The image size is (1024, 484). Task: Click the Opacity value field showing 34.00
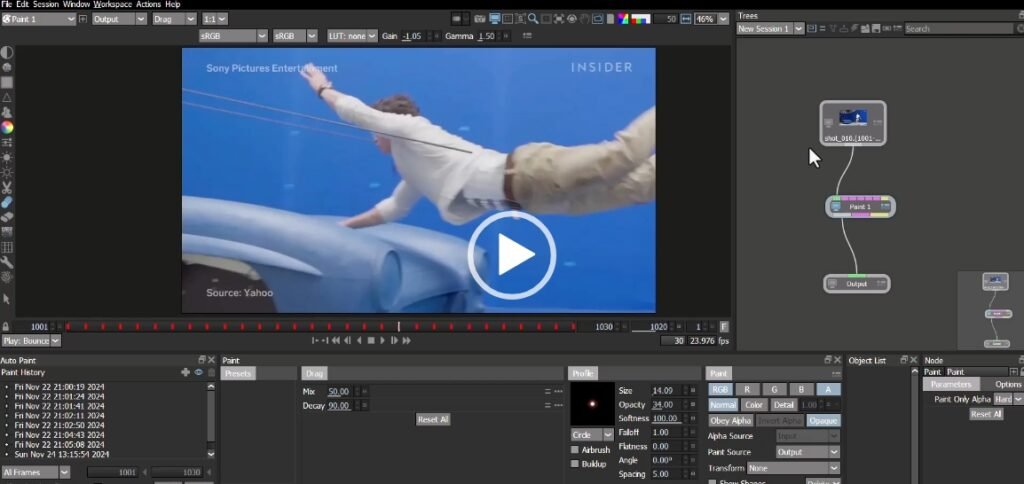pyautogui.click(x=664, y=405)
